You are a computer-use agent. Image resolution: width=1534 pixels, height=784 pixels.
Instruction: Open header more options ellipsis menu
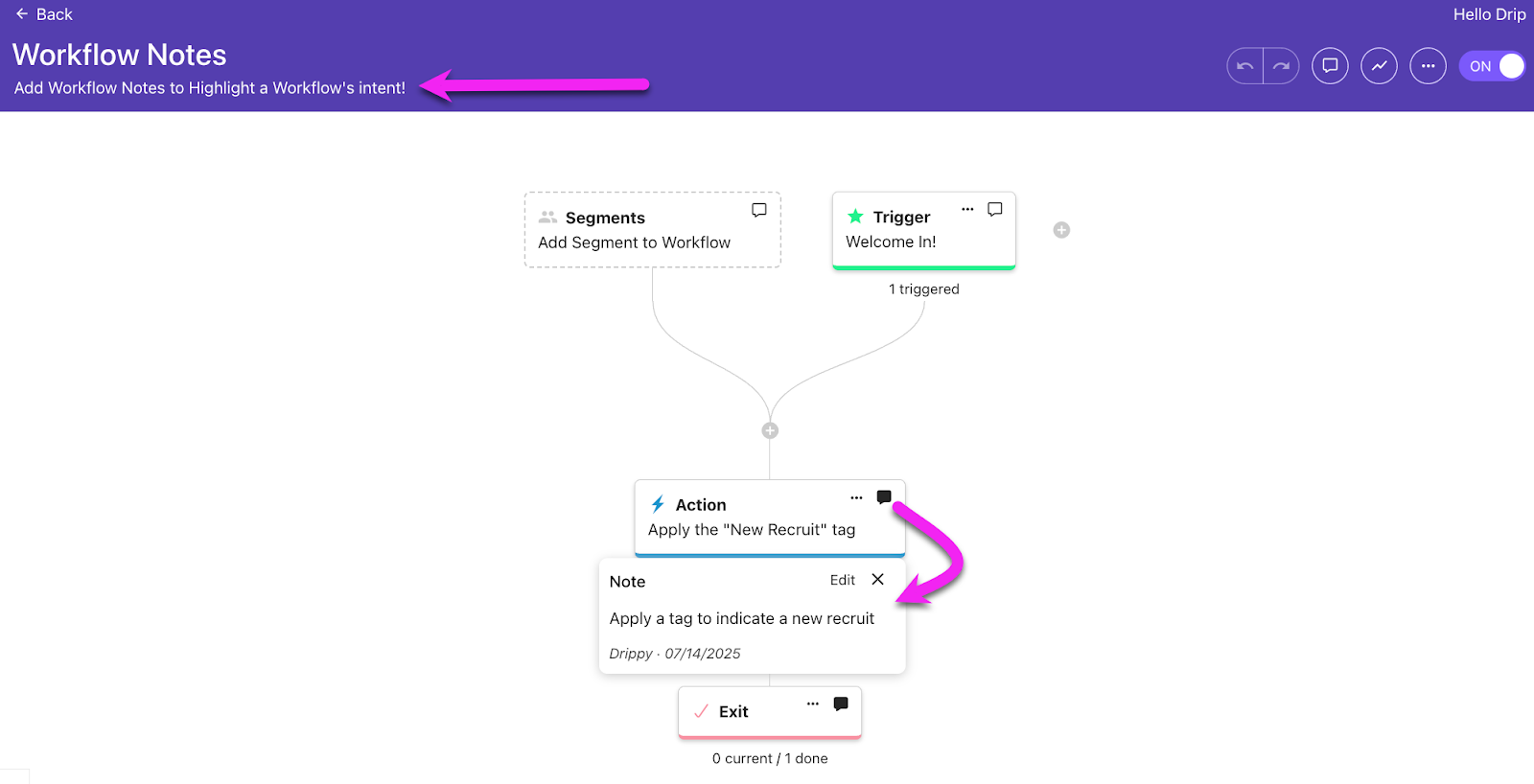pos(1428,66)
